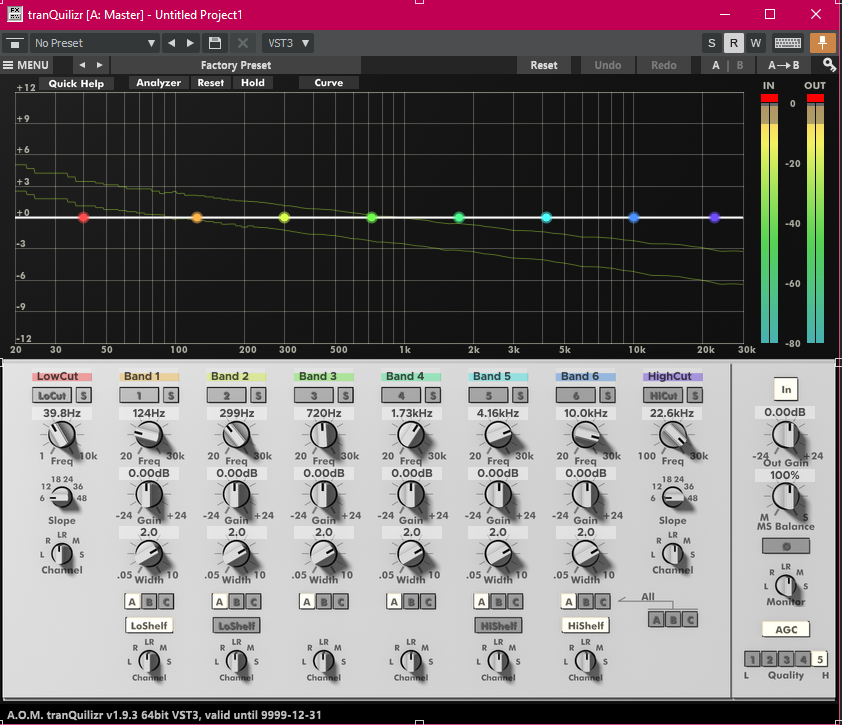This screenshot has height=725, width=842.
Task: Open the No Preset dropdown
Action: pyautogui.click(x=95, y=43)
